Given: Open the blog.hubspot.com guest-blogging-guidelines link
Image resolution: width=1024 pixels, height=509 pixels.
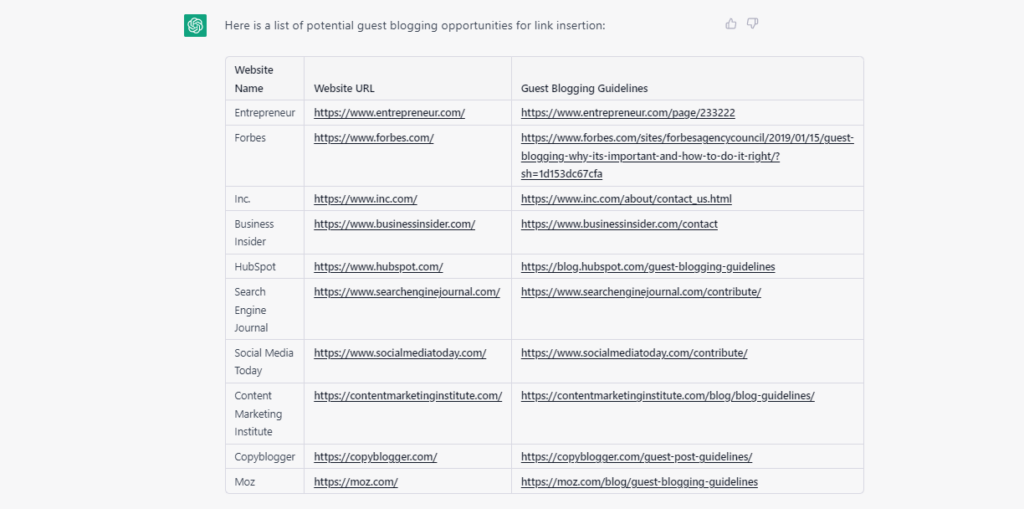Looking at the screenshot, I should [x=648, y=267].
